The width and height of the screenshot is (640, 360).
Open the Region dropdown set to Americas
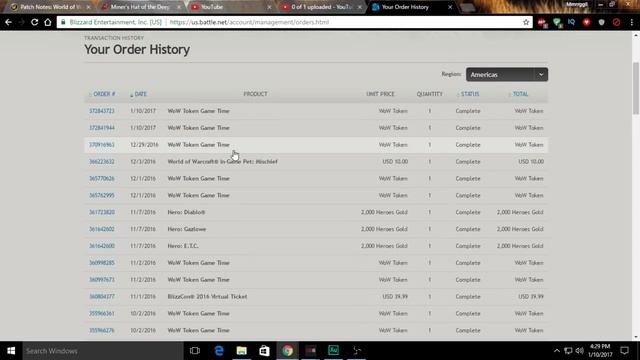[x=507, y=75]
